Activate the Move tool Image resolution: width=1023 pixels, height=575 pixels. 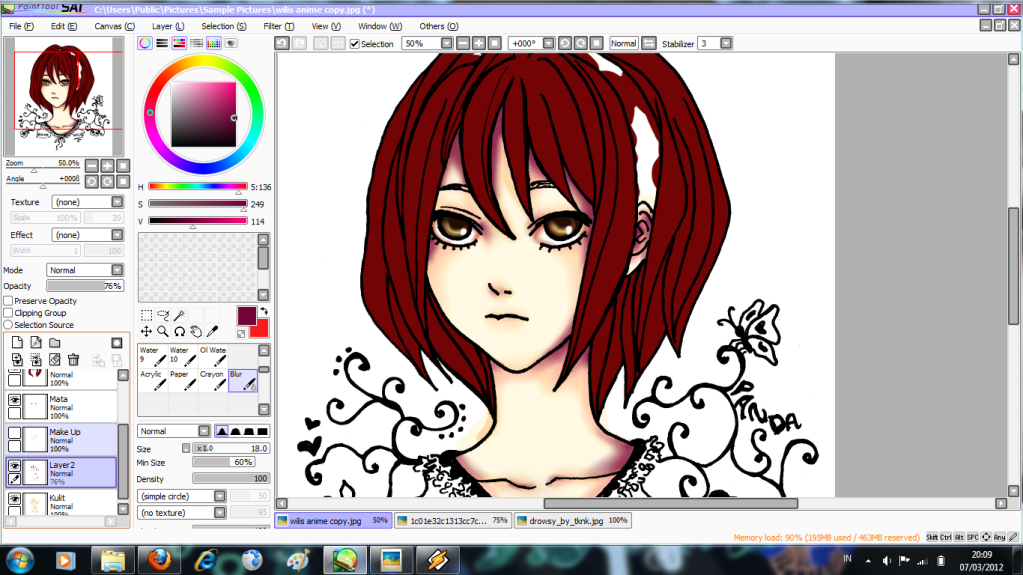tap(147, 331)
